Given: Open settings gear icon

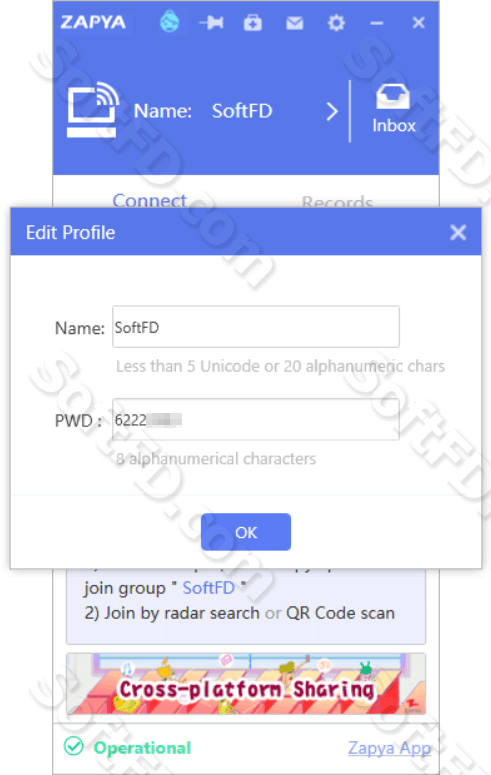Looking at the screenshot, I should pyautogui.click(x=336, y=23).
